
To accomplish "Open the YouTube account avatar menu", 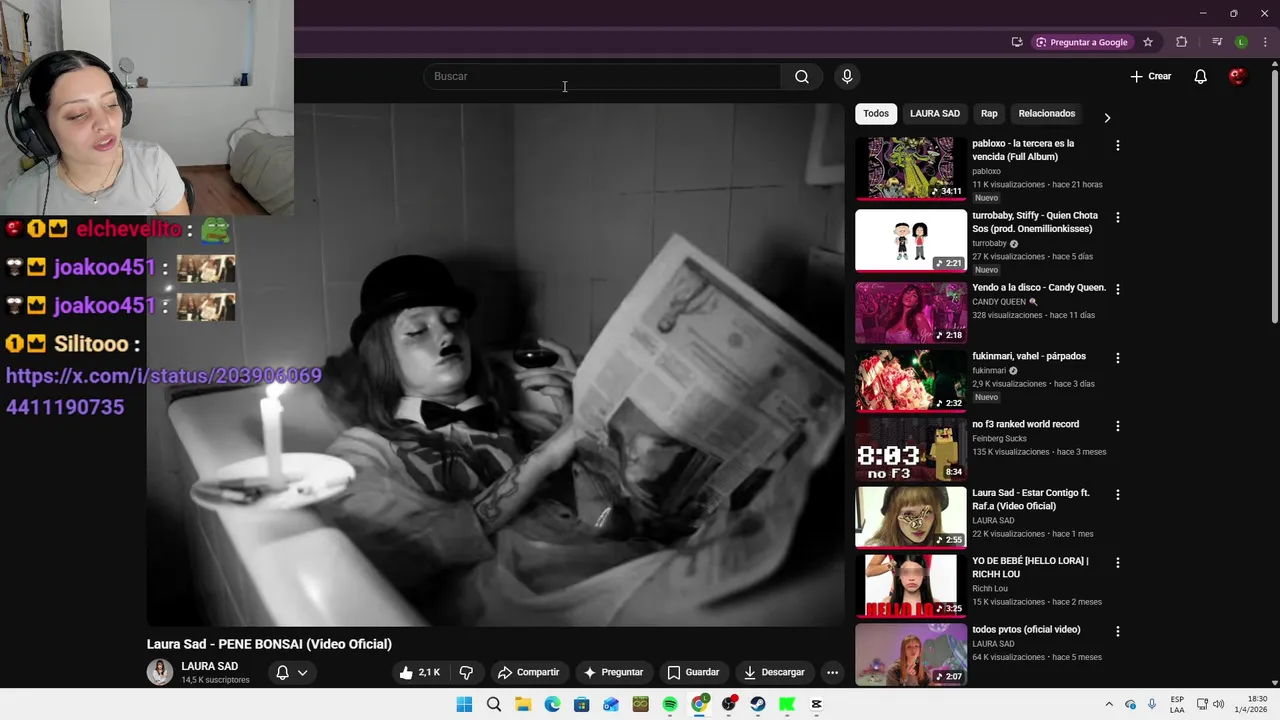I will point(1237,77).
